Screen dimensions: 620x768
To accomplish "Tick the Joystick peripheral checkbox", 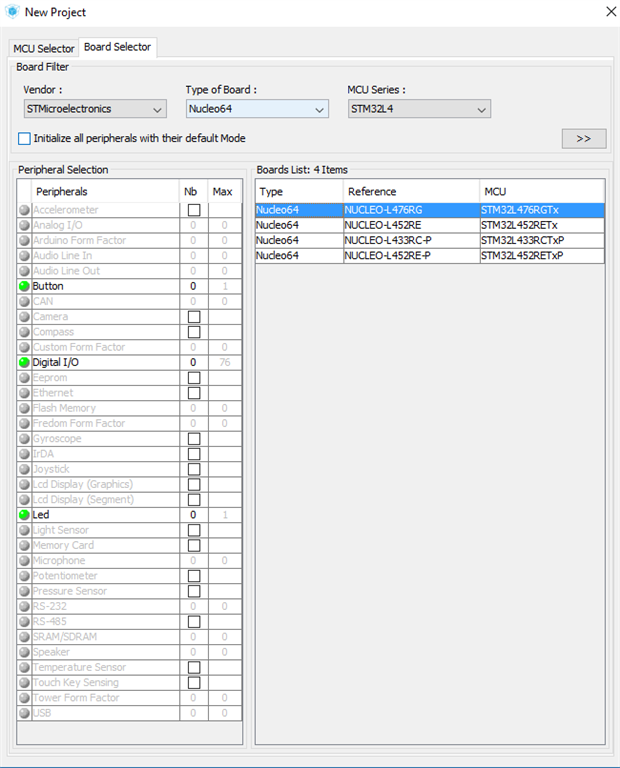I will click(193, 469).
